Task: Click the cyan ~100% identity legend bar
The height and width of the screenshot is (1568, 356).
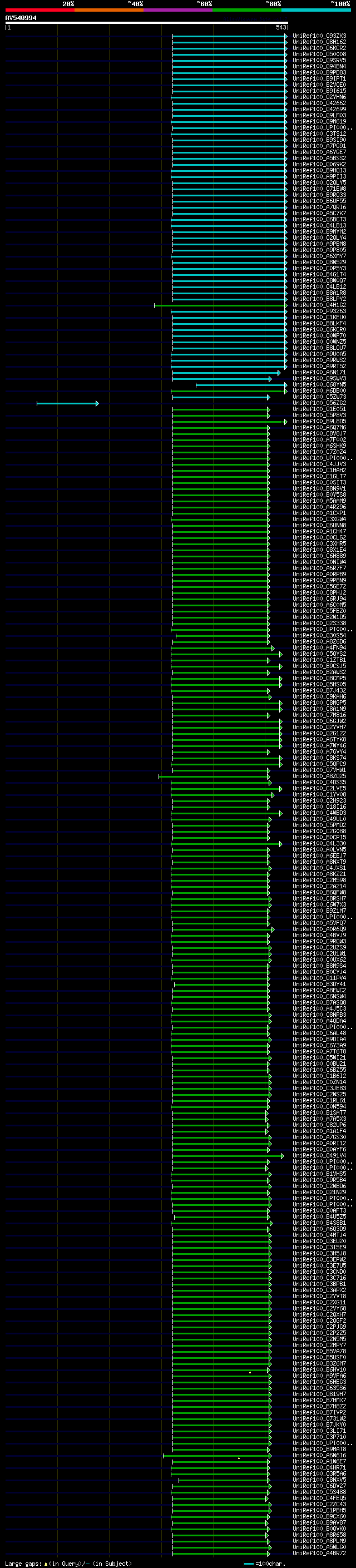Action: tap(316, 10)
